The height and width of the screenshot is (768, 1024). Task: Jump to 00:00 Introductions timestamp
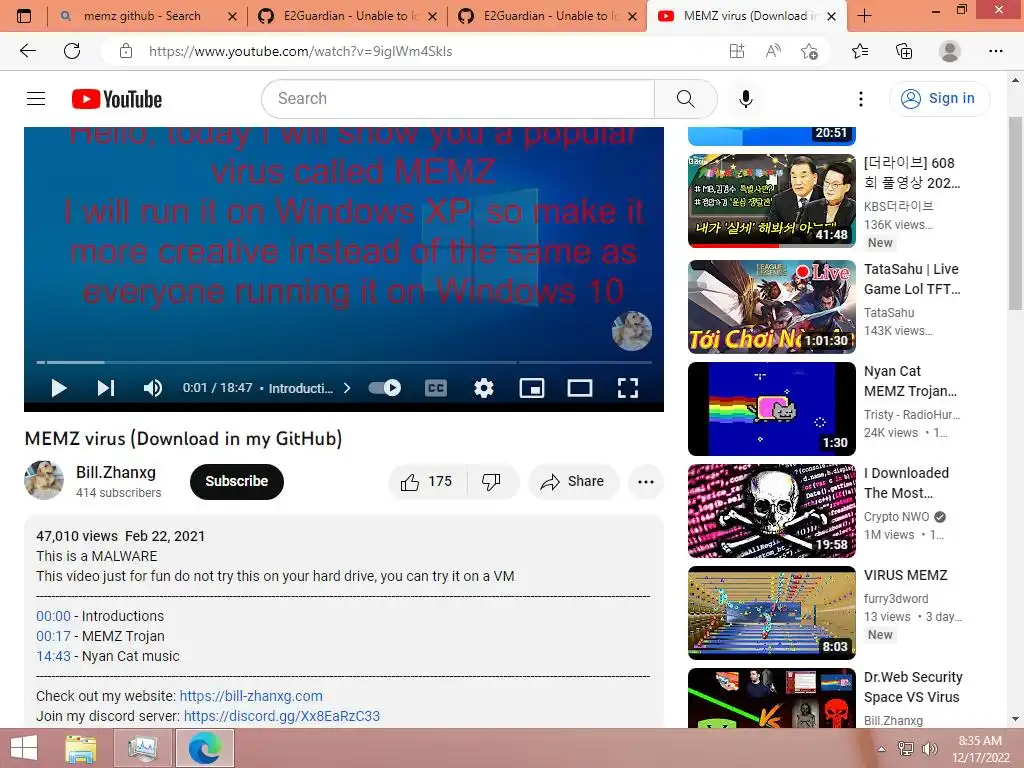click(53, 616)
